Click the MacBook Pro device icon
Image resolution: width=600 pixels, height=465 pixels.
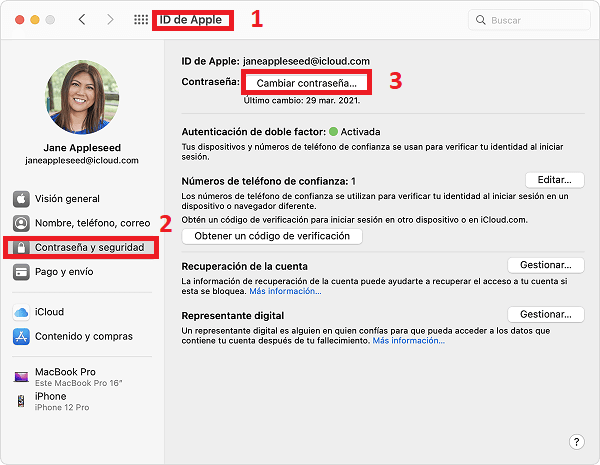[21, 377]
